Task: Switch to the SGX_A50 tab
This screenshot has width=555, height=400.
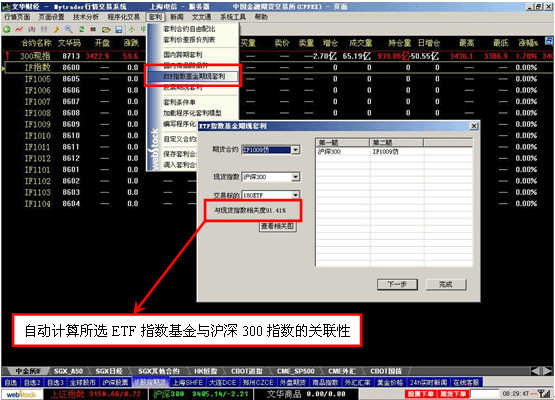Action: [68, 371]
